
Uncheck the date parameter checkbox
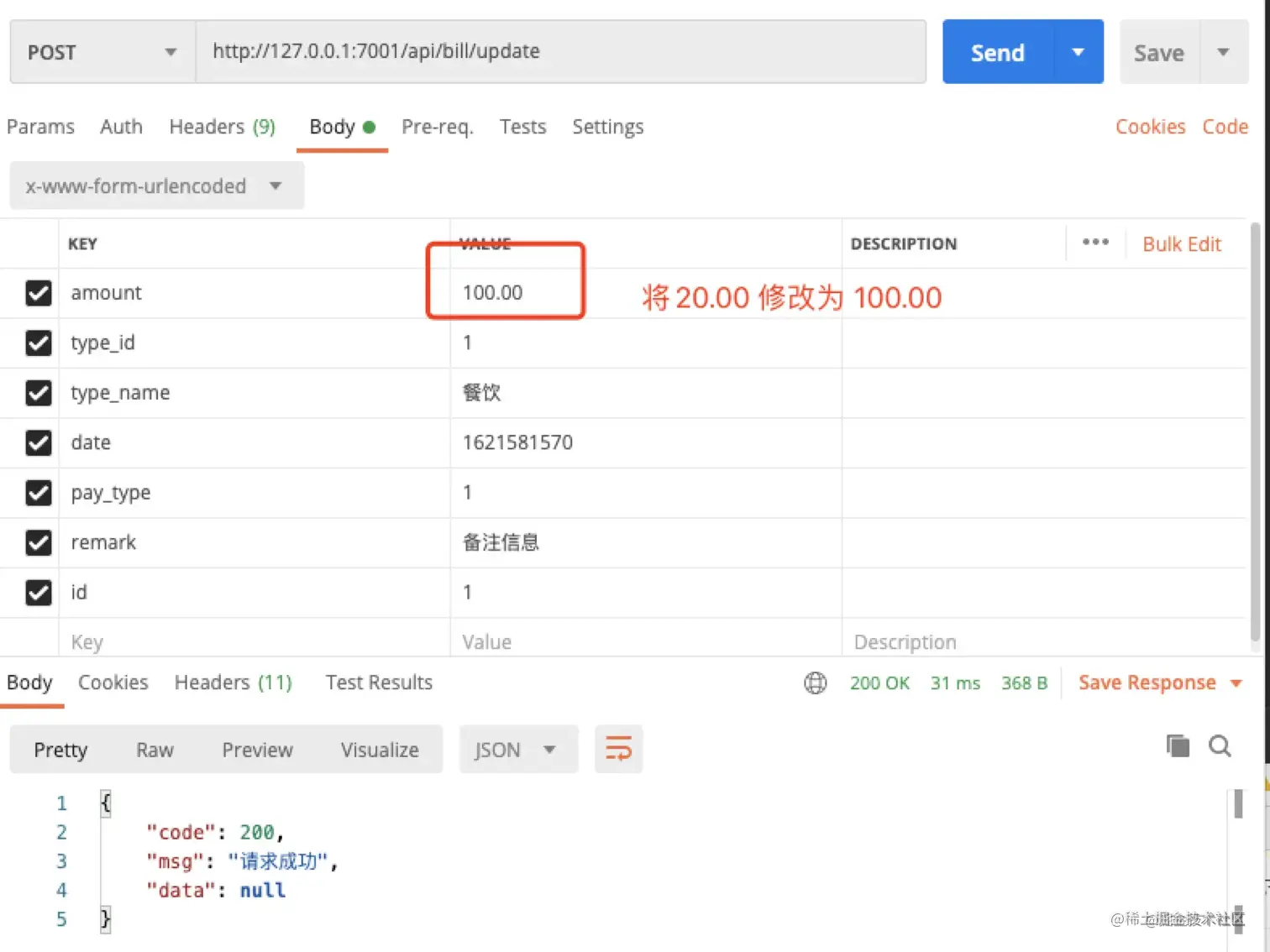[x=39, y=442]
